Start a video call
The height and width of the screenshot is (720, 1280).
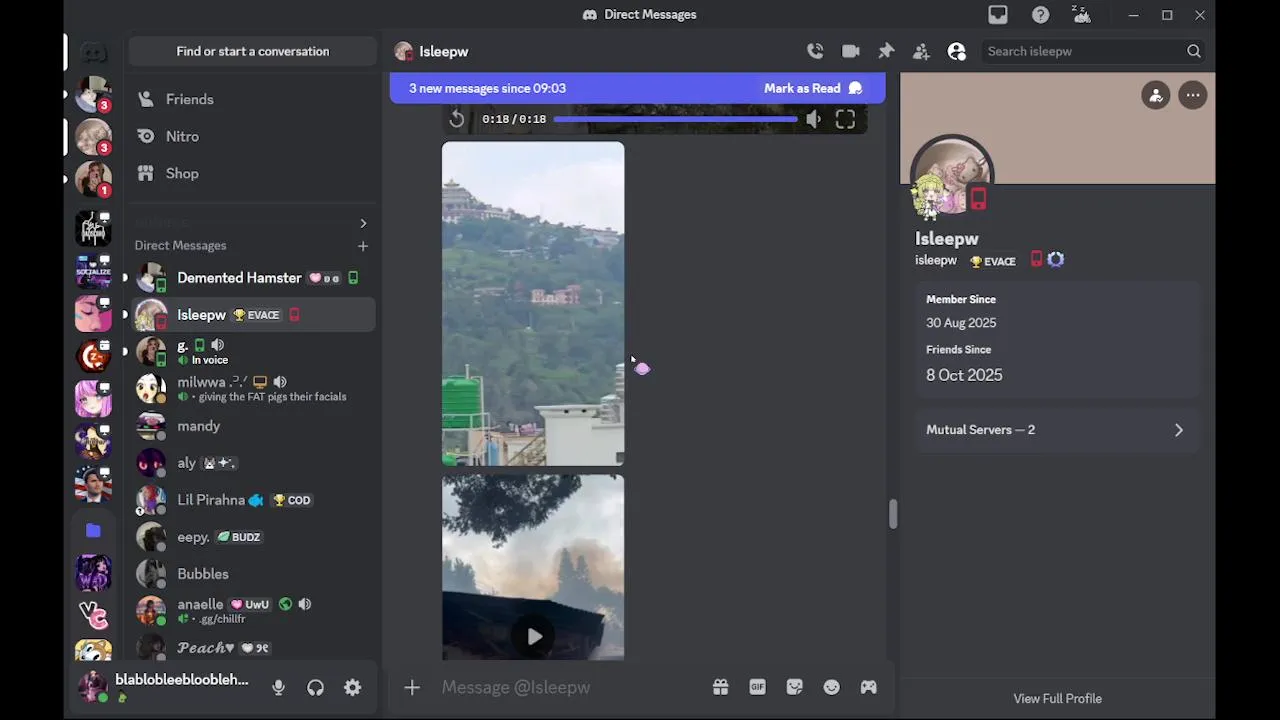(851, 51)
